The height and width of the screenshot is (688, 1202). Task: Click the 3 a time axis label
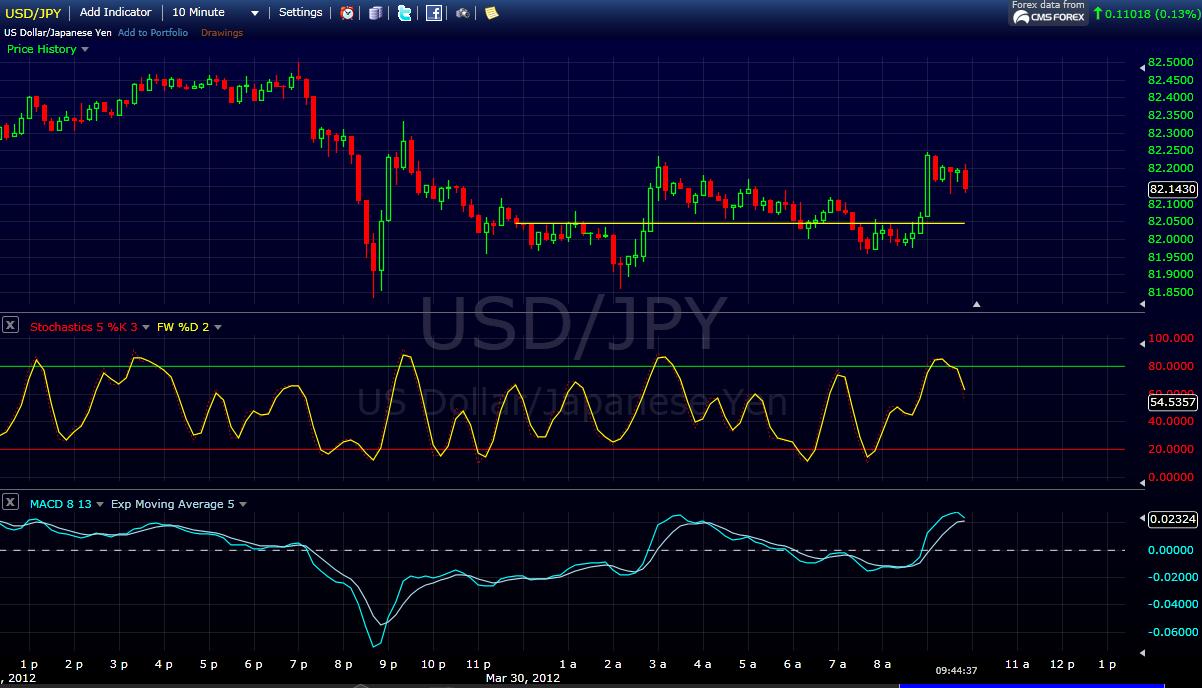click(657, 664)
